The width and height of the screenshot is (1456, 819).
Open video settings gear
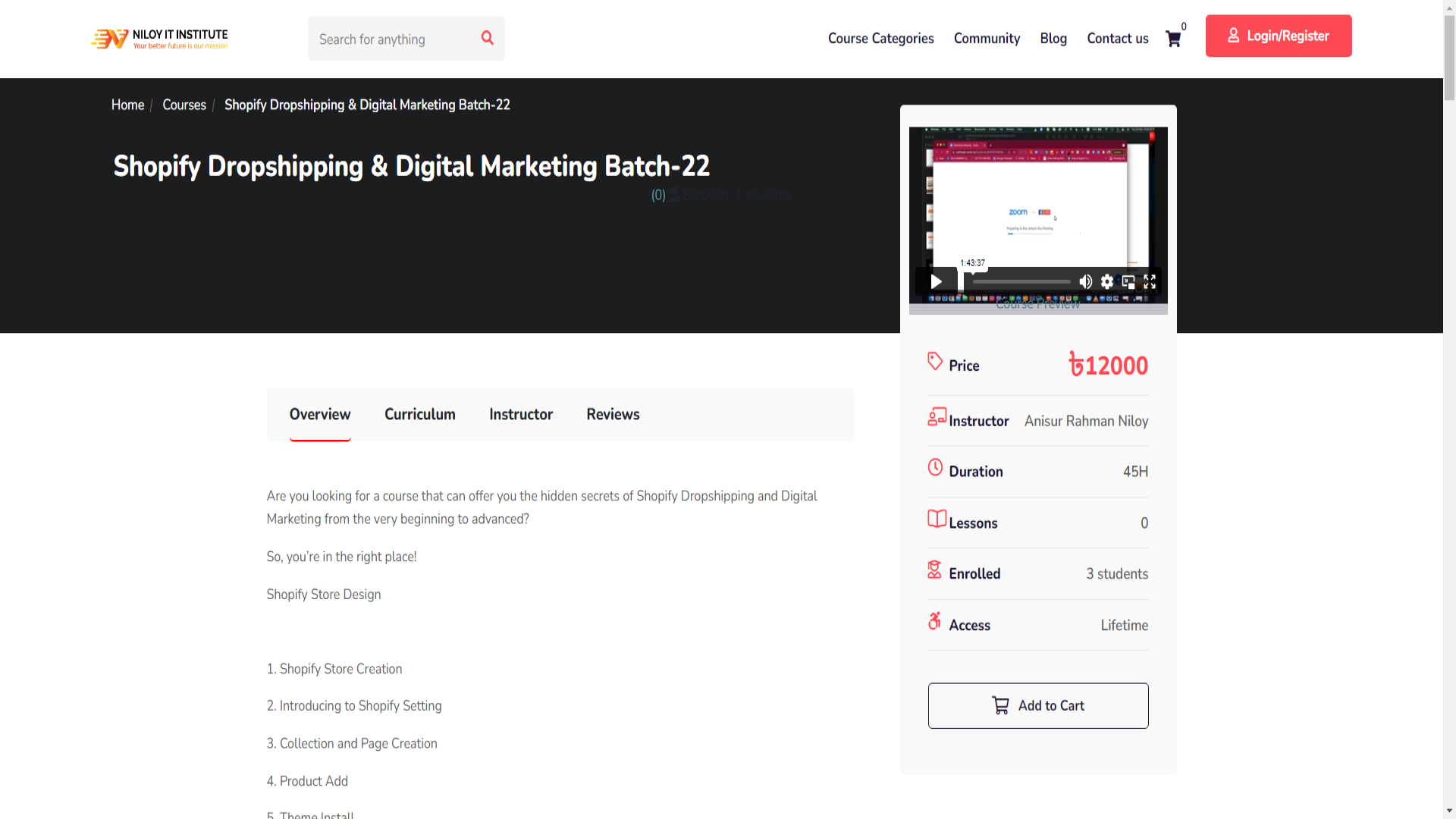1107,282
